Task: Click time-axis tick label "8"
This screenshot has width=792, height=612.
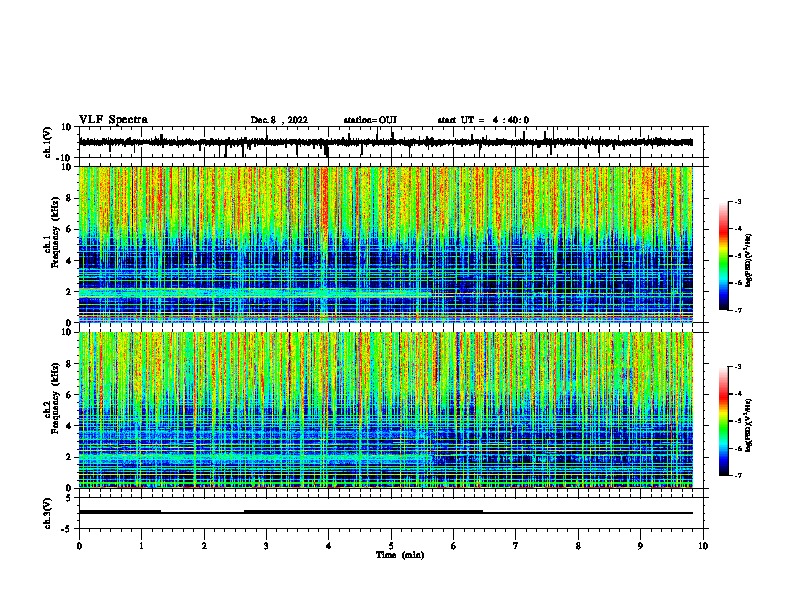Action: click(578, 546)
